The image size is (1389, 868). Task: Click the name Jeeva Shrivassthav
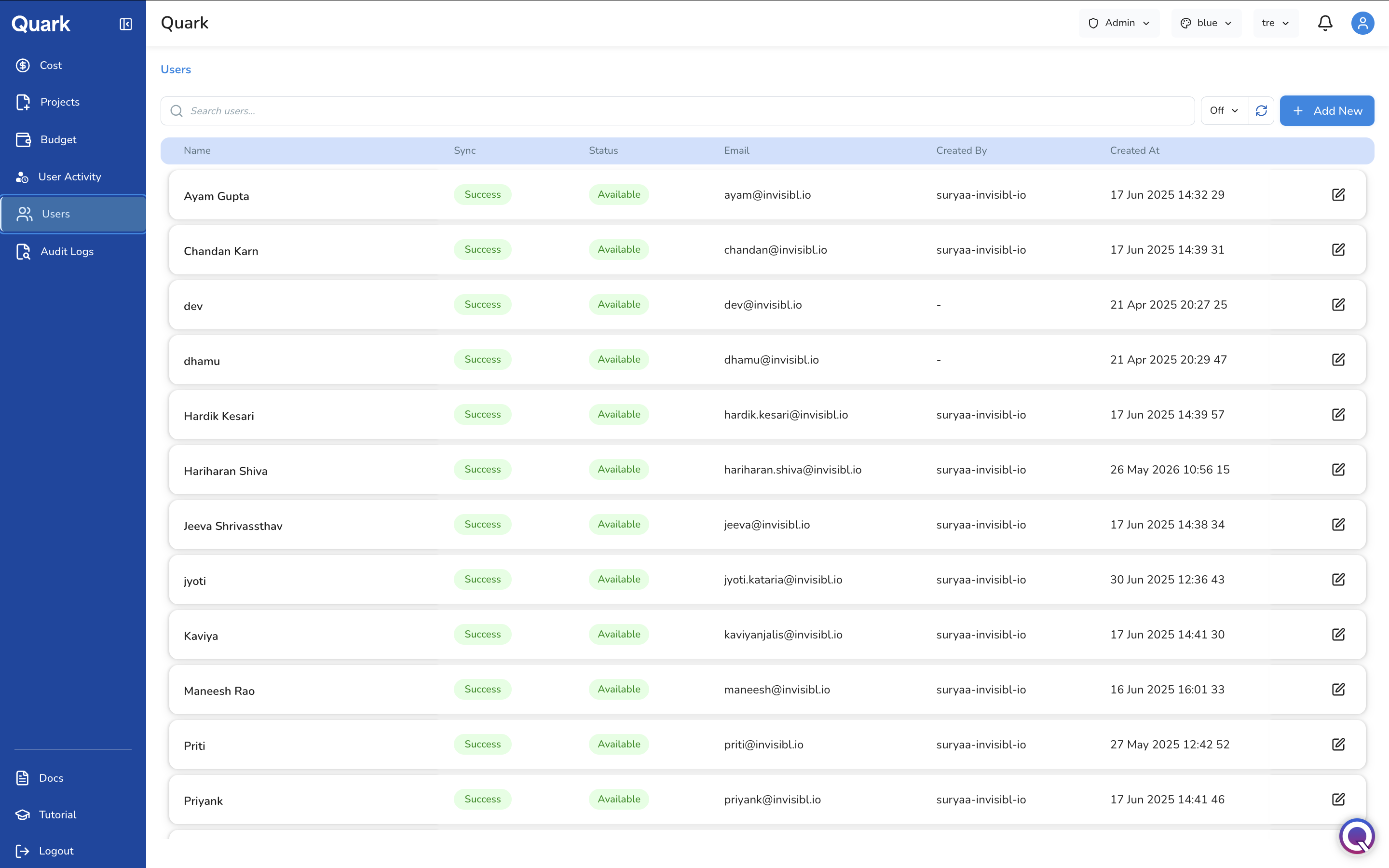(233, 527)
